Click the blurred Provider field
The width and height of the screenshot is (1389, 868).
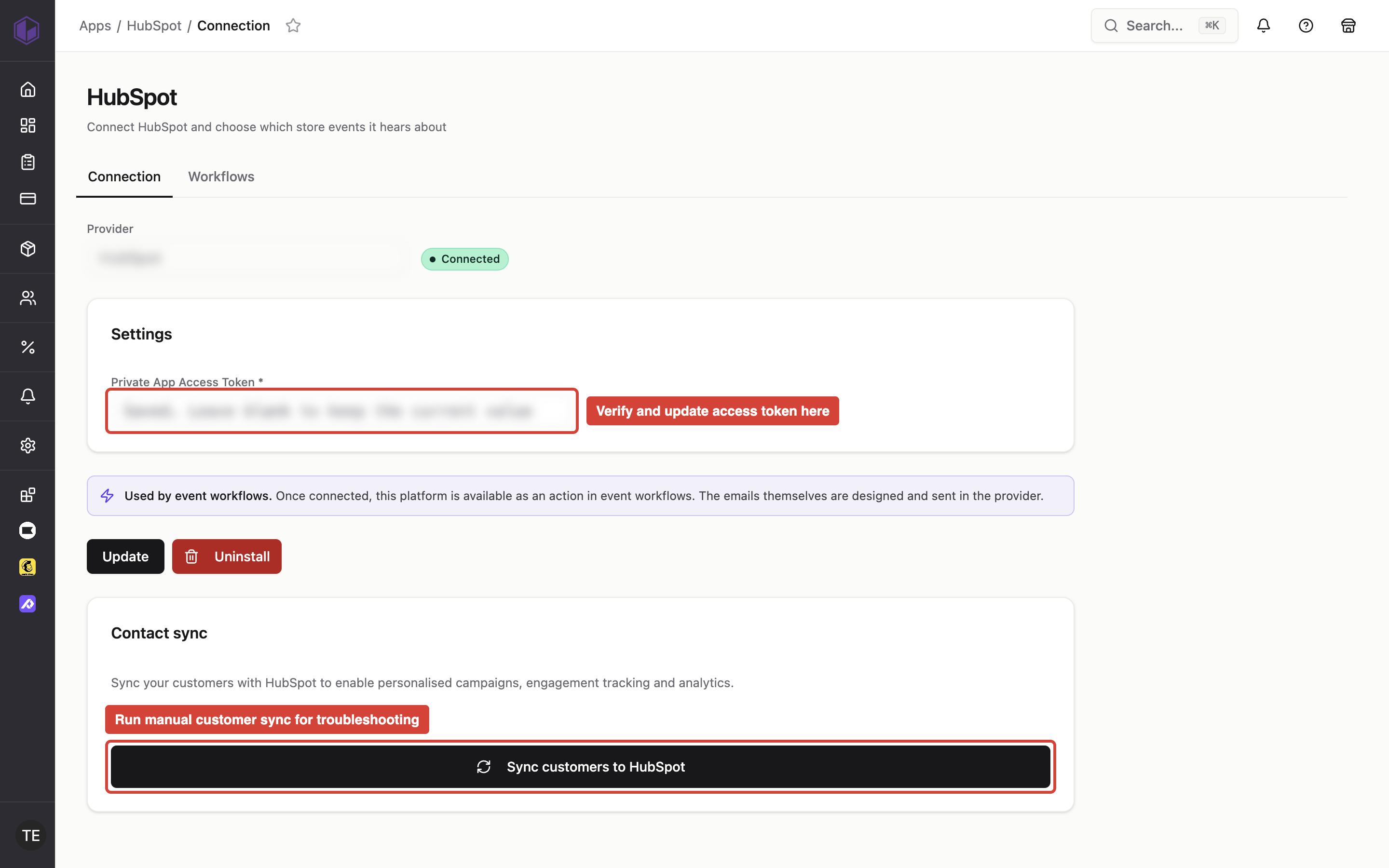pos(247,258)
